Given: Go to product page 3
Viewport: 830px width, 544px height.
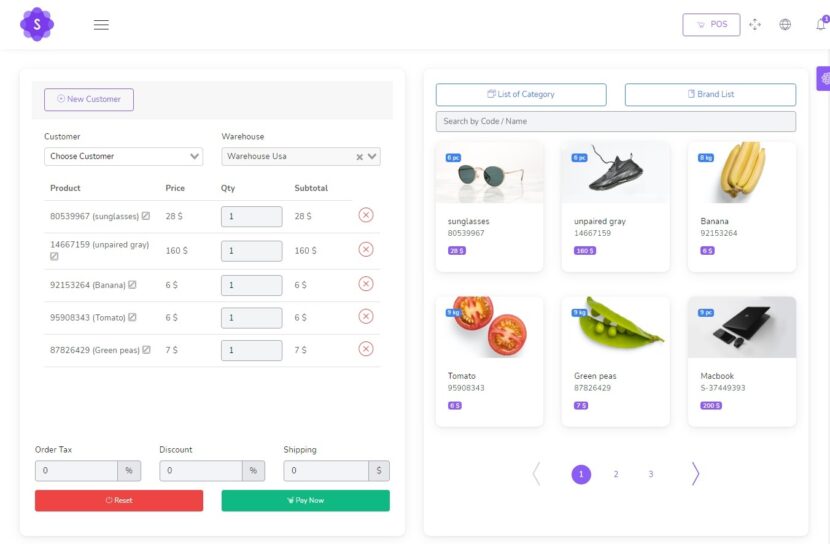Looking at the screenshot, I should (651, 474).
